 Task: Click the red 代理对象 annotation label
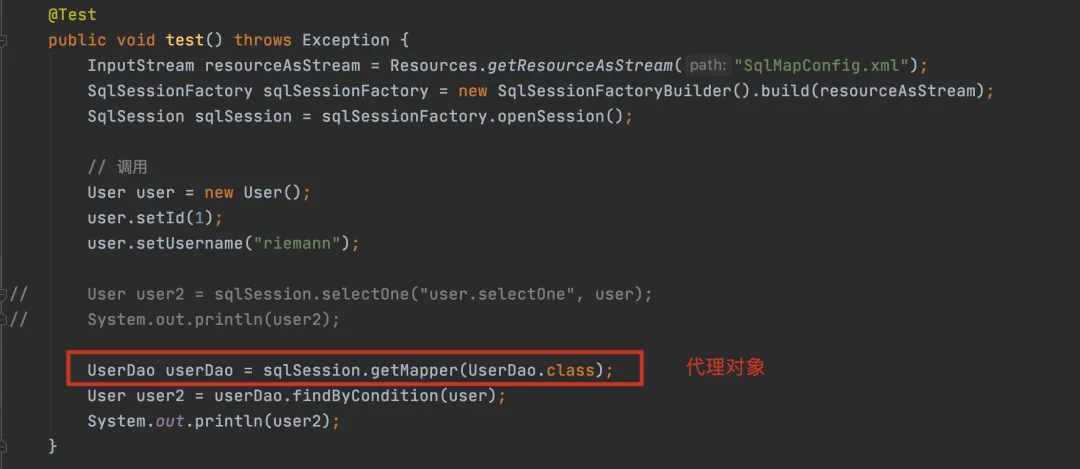pos(725,367)
